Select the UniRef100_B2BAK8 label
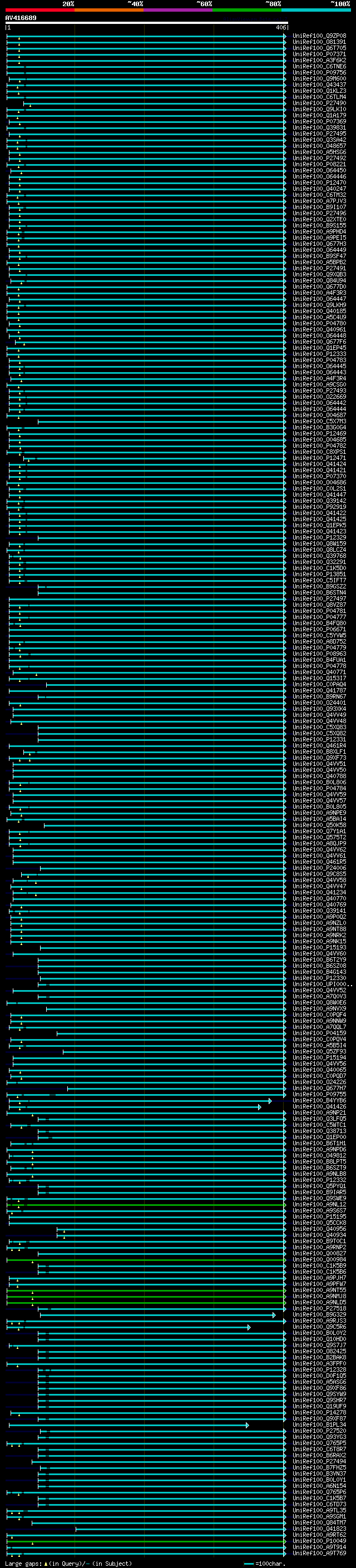This screenshot has width=356, height=1568. (319, 1357)
